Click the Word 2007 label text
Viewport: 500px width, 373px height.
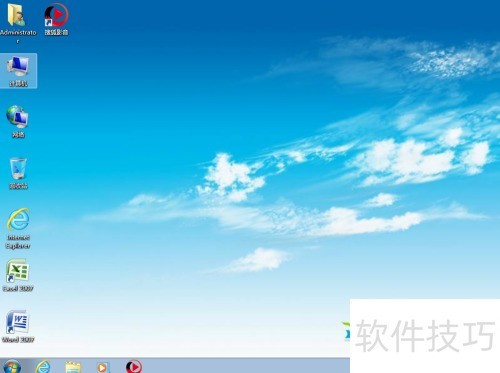[x=18, y=340]
